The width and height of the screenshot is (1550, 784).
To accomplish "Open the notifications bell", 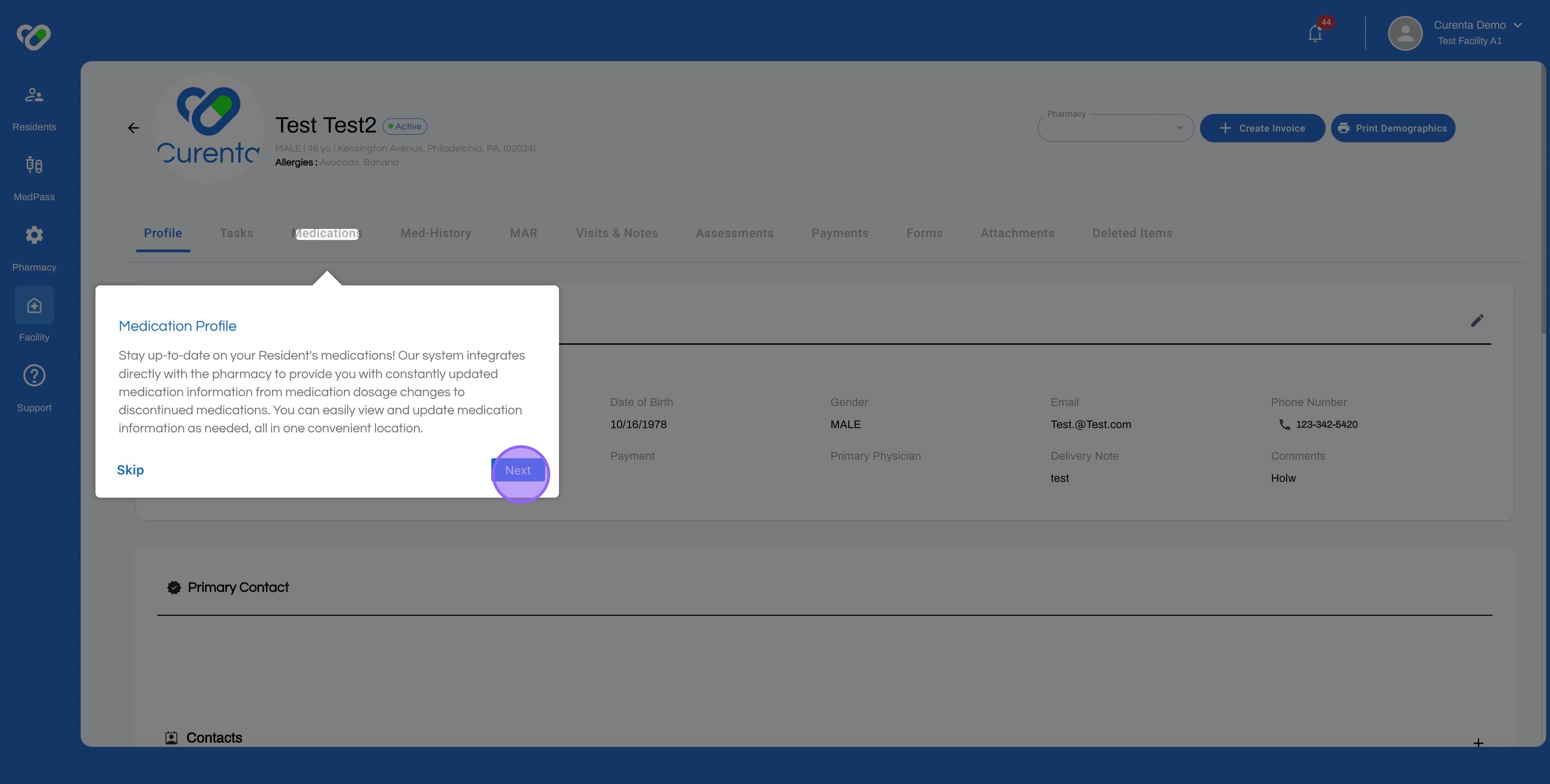I will [1315, 34].
